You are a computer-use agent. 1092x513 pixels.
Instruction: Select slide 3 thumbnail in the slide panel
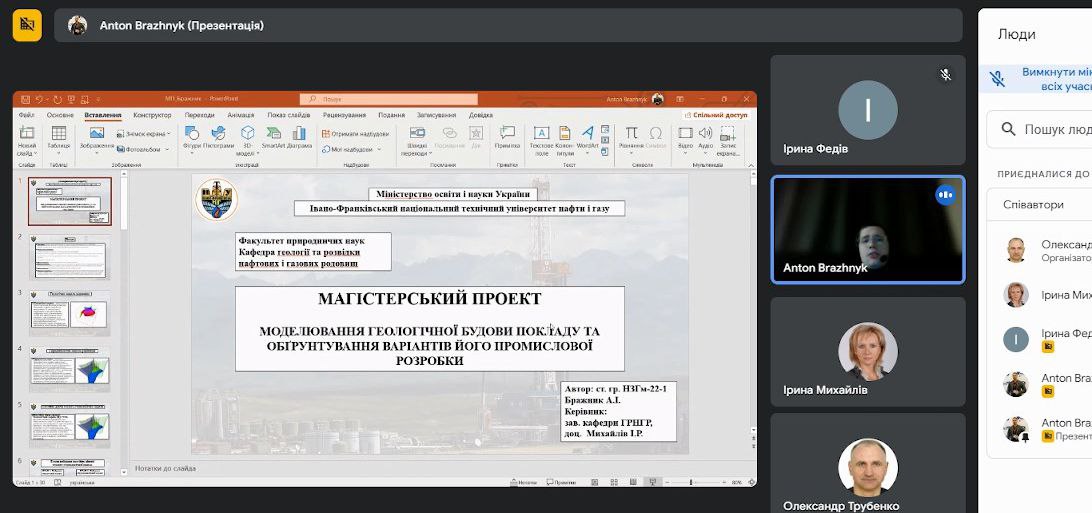(70, 311)
